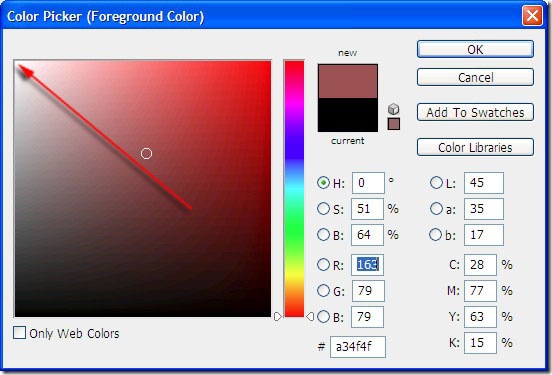The image size is (552, 375).
Task: Select the L lightness radio button
Action: [436, 183]
